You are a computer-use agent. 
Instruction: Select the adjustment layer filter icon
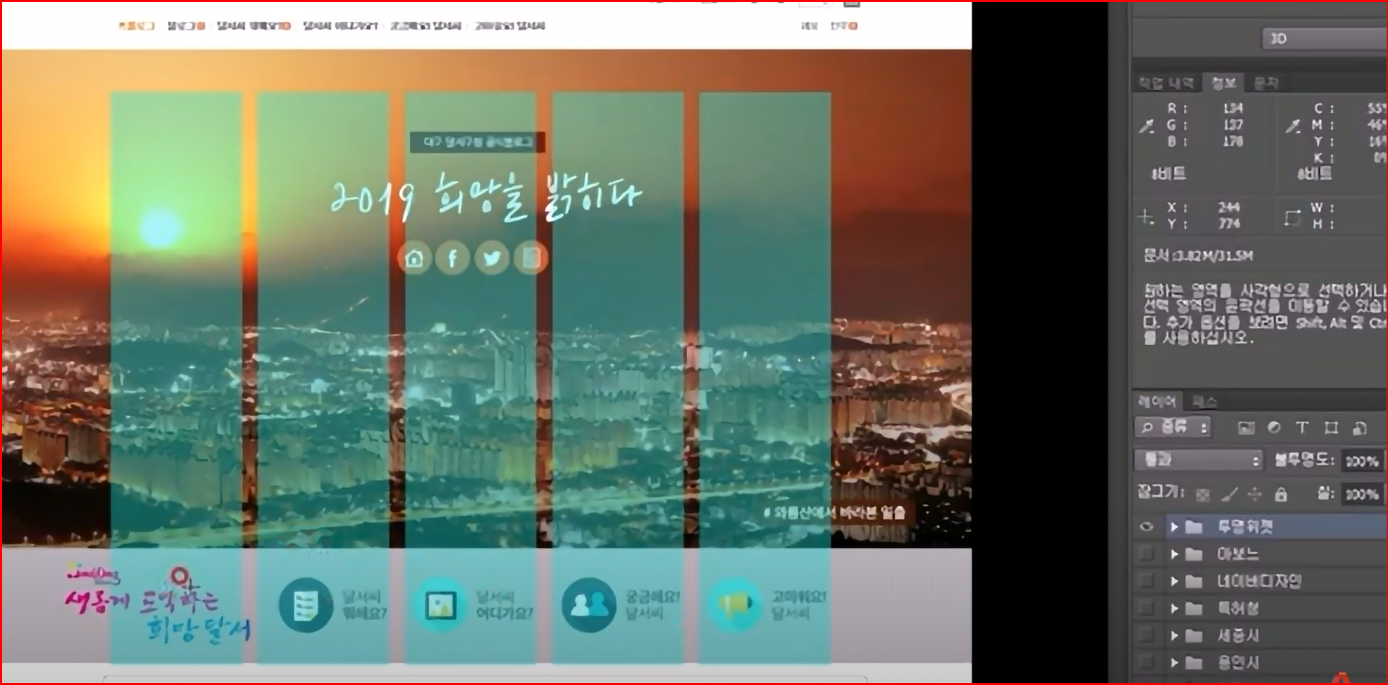(x=1274, y=427)
